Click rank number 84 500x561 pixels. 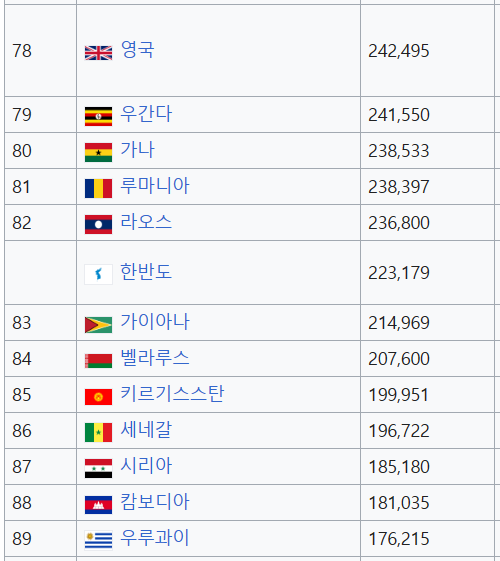[x=22, y=359]
